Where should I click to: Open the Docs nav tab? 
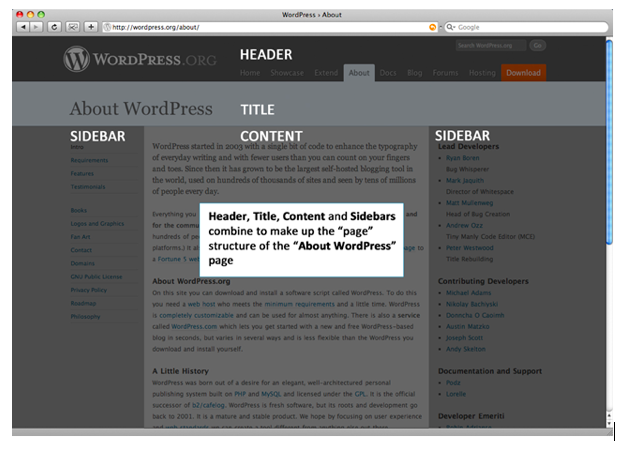(388, 73)
